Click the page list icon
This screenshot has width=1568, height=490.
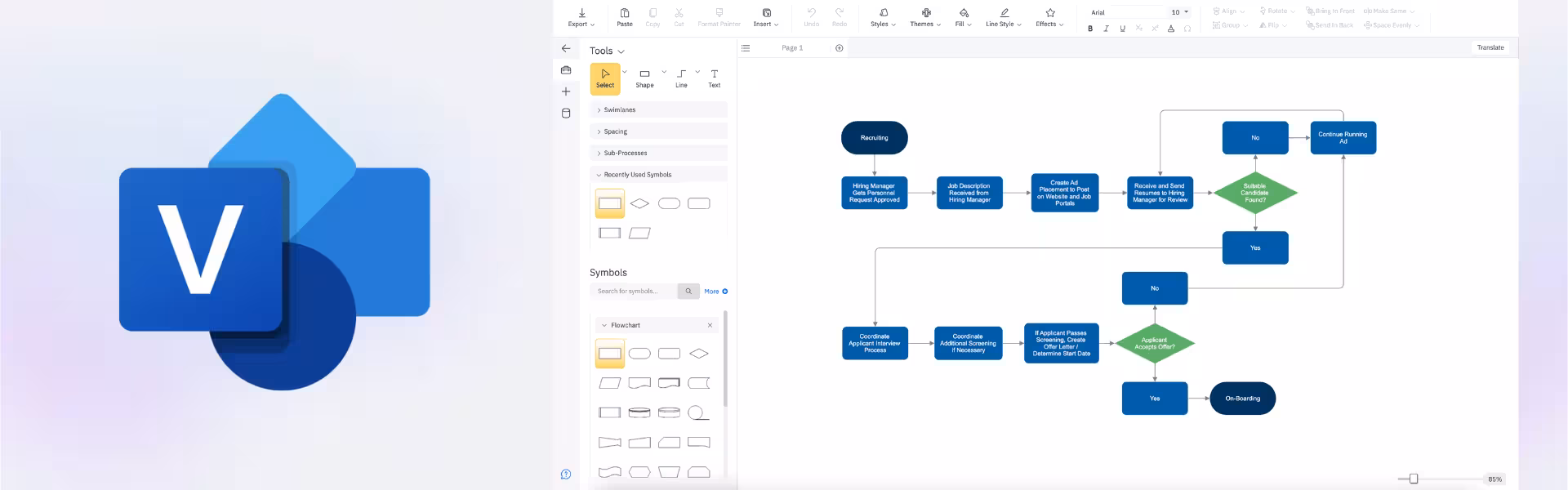point(746,48)
